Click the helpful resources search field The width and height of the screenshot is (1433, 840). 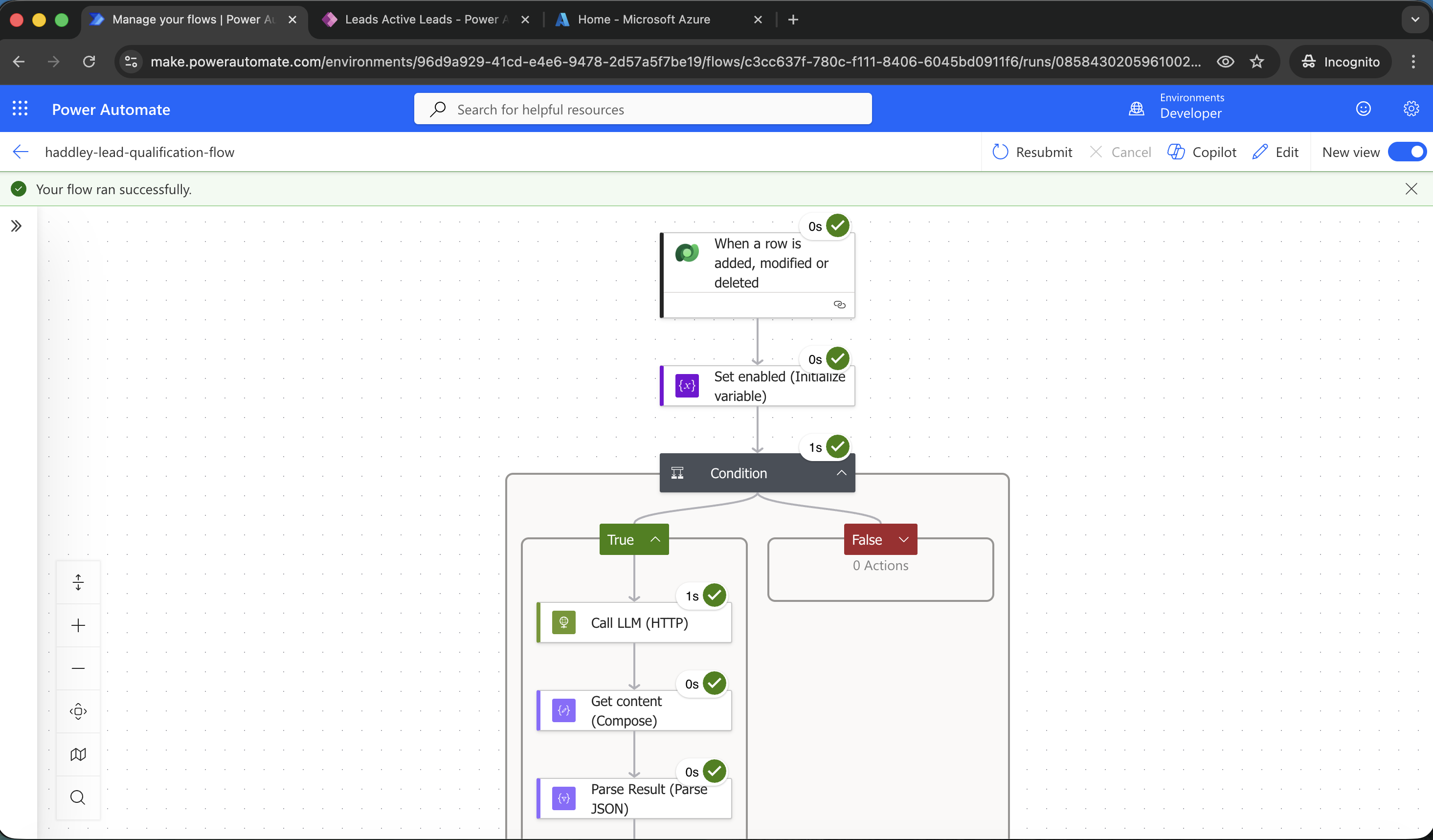[643, 109]
